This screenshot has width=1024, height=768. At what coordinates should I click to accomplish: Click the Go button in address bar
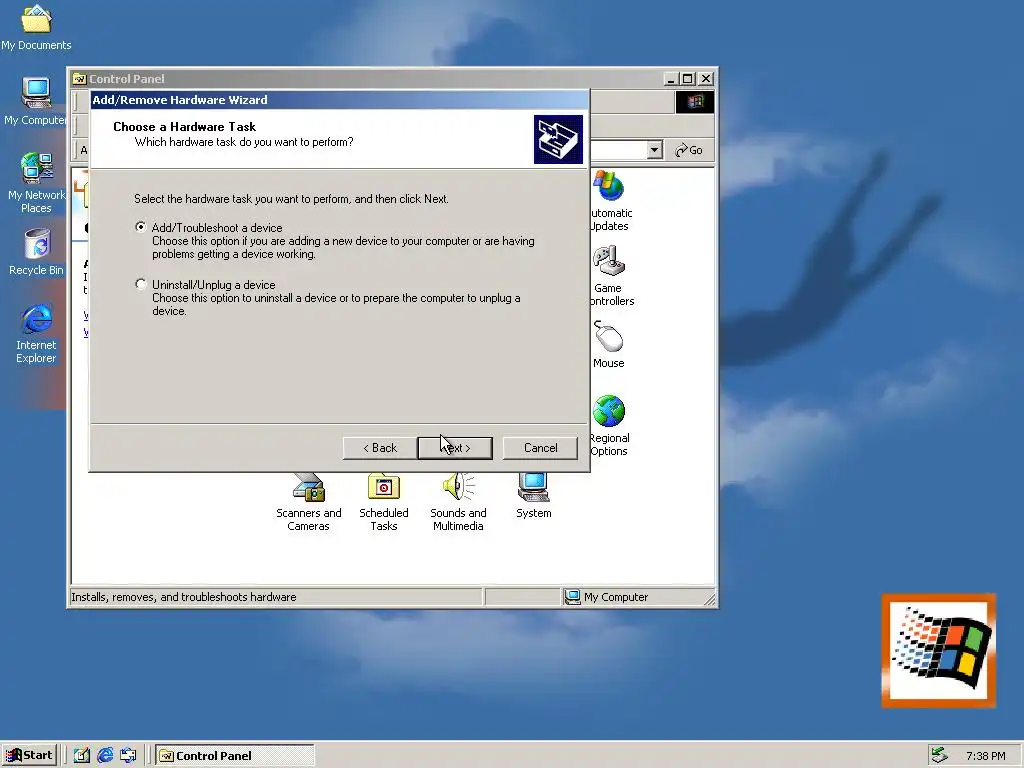pos(689,150)
